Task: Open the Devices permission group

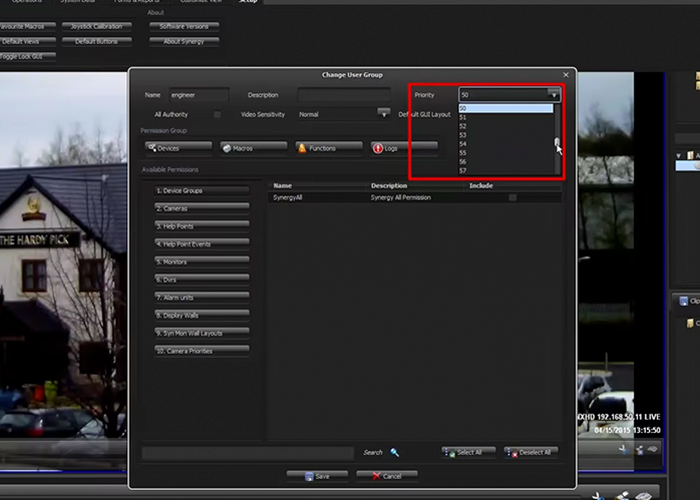Action: tap(179, 148)
